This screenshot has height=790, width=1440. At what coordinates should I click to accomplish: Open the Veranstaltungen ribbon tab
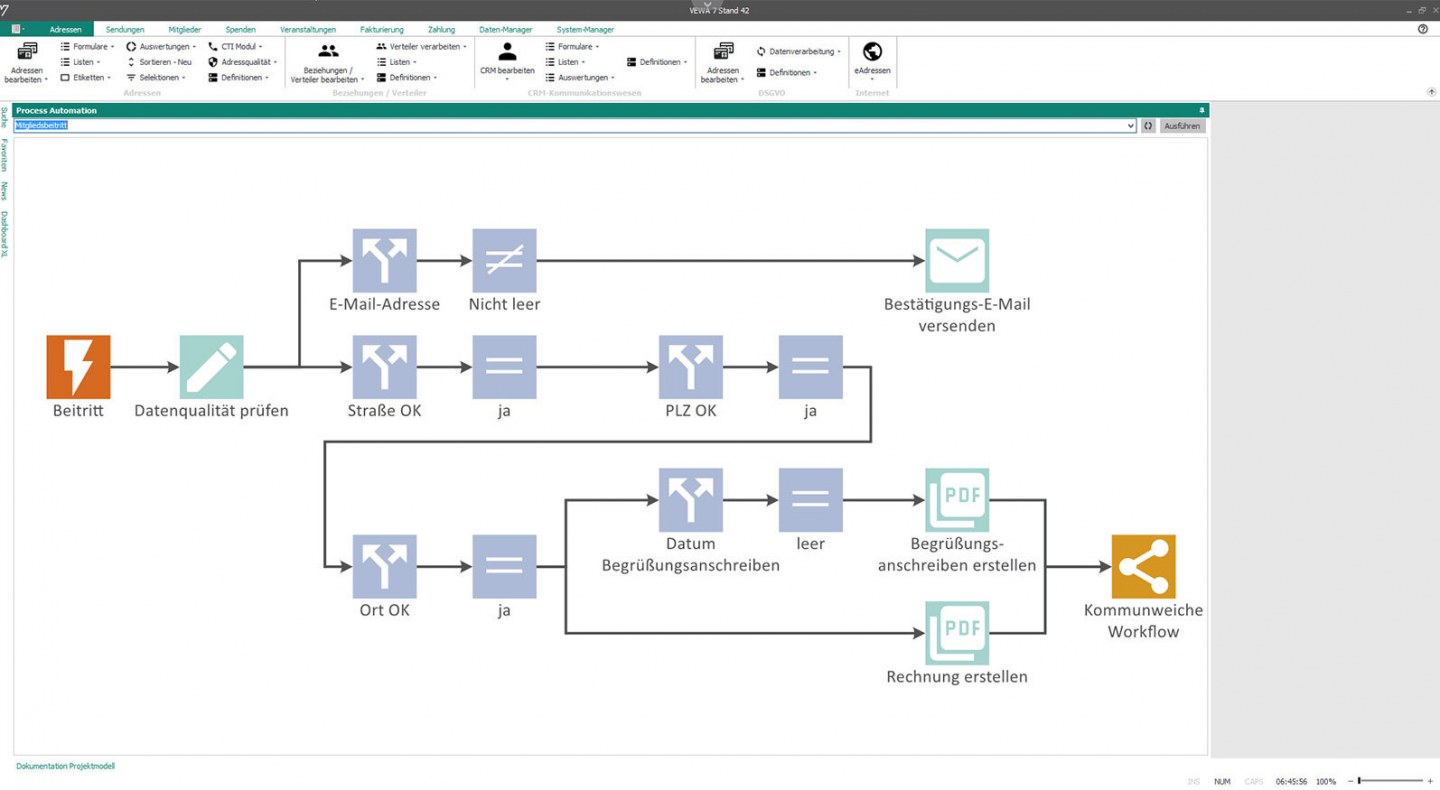pyautogui.click(x=308, y=30)
